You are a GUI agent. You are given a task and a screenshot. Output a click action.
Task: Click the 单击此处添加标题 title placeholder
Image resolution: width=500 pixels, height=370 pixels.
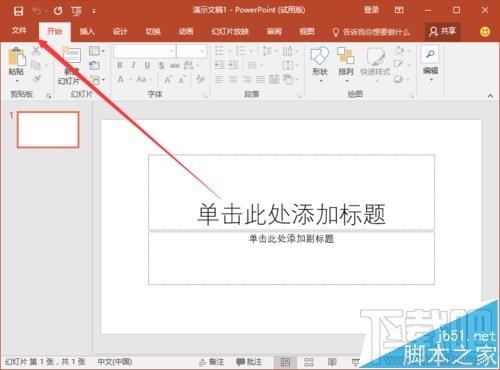coord(291,192)
